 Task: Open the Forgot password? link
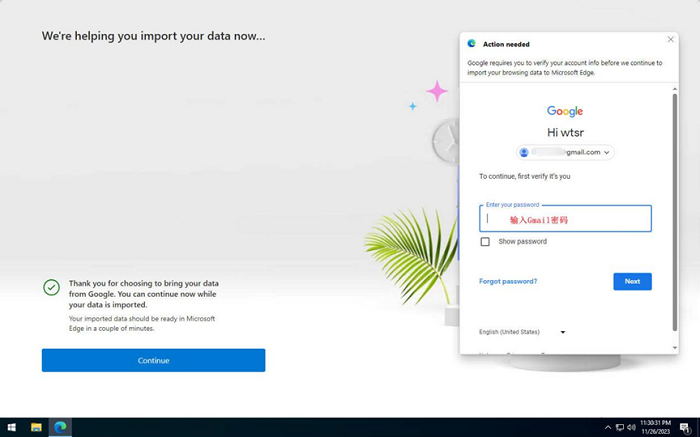pos(508,281)
